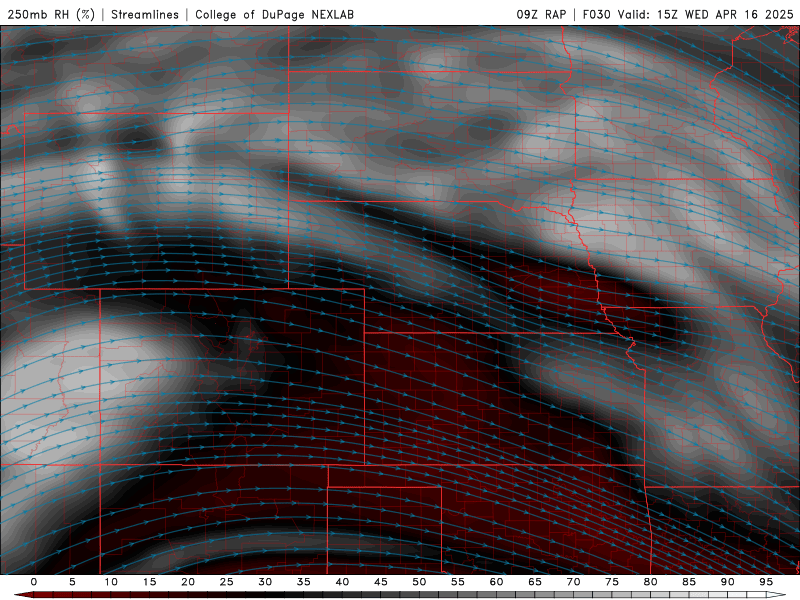Viewport: 800px width, 600px height.
Task: Click the colorbar label '75'
Action: pos(612,582)
